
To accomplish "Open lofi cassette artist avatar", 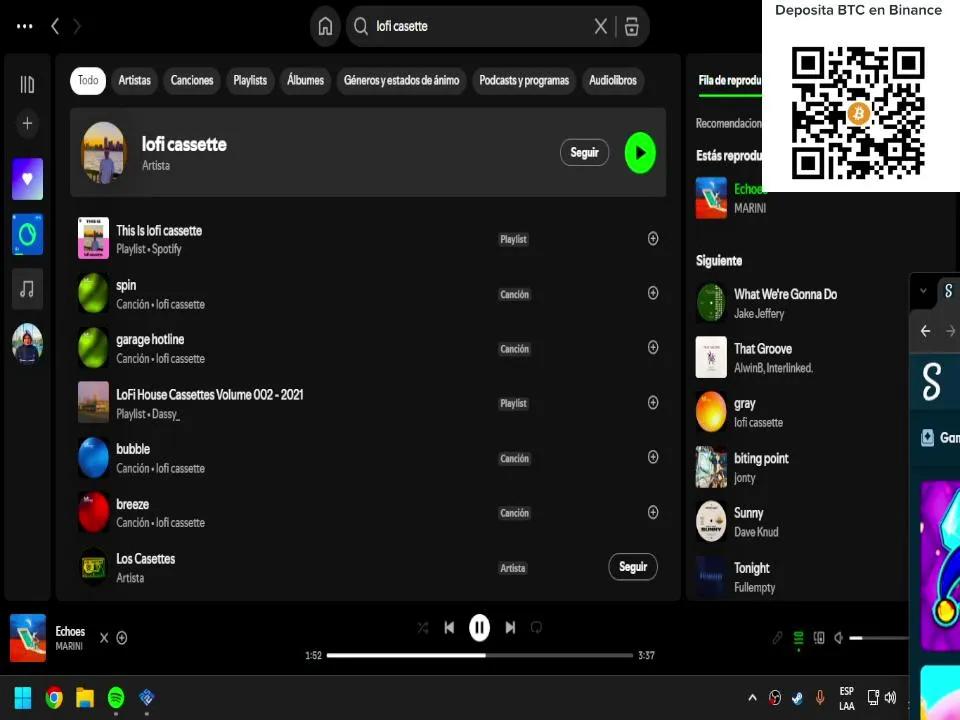I will point(103,152).
